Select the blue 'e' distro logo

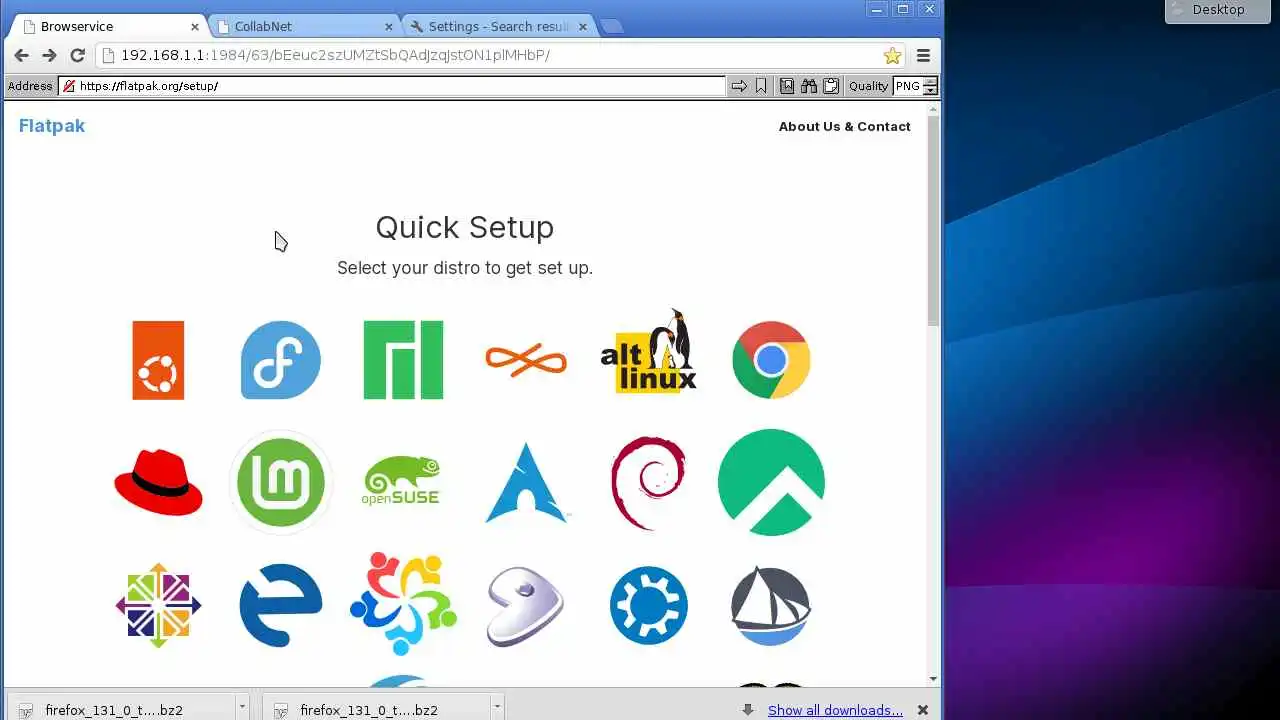(x=281, y=605)
